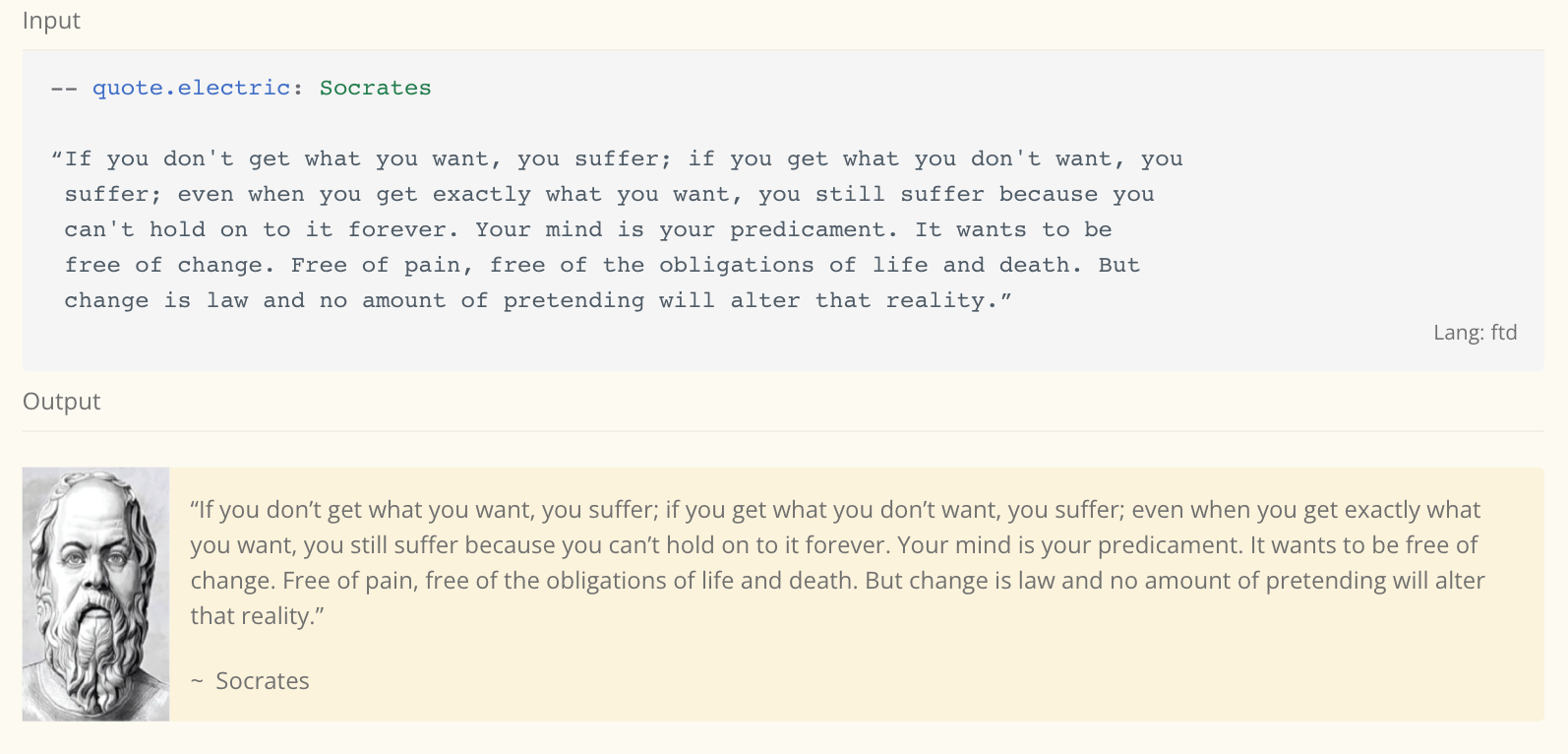This screenshot has height=754, width=1568.
Task: Click code line starting 'suffer; even when'
Action: 610,194
